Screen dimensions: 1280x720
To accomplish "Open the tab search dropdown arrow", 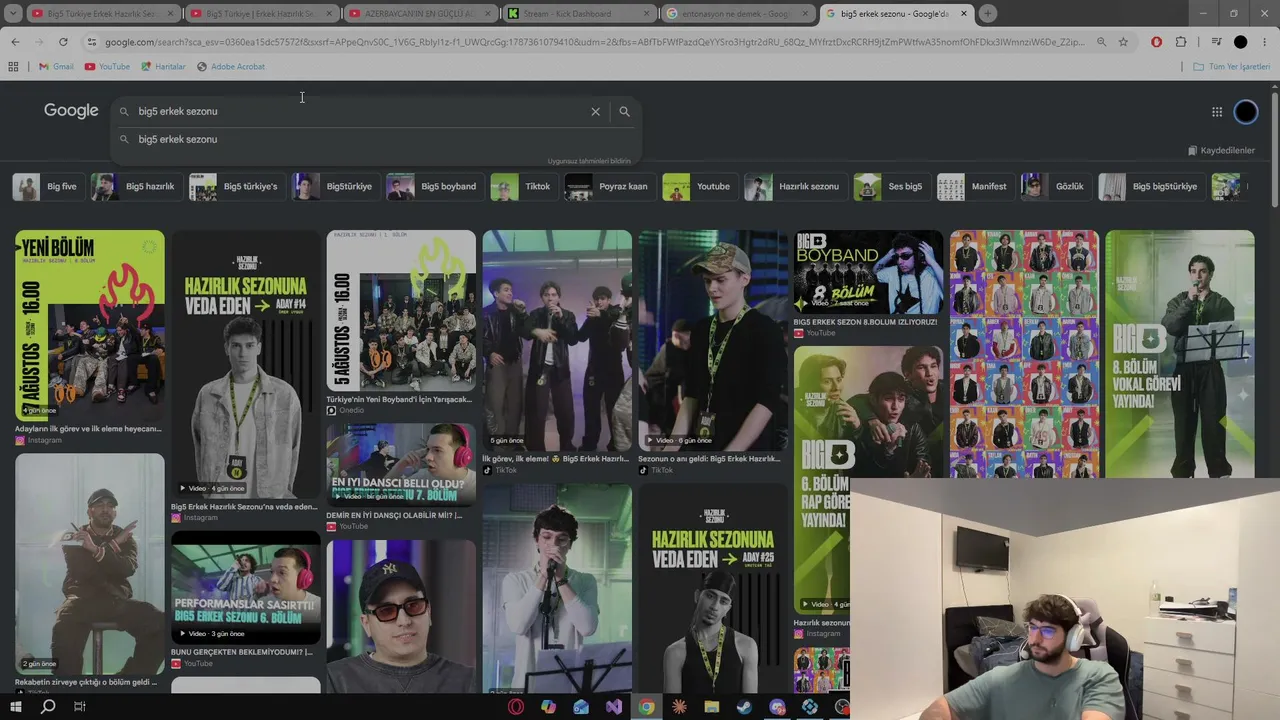I will (x=13, y=14).
